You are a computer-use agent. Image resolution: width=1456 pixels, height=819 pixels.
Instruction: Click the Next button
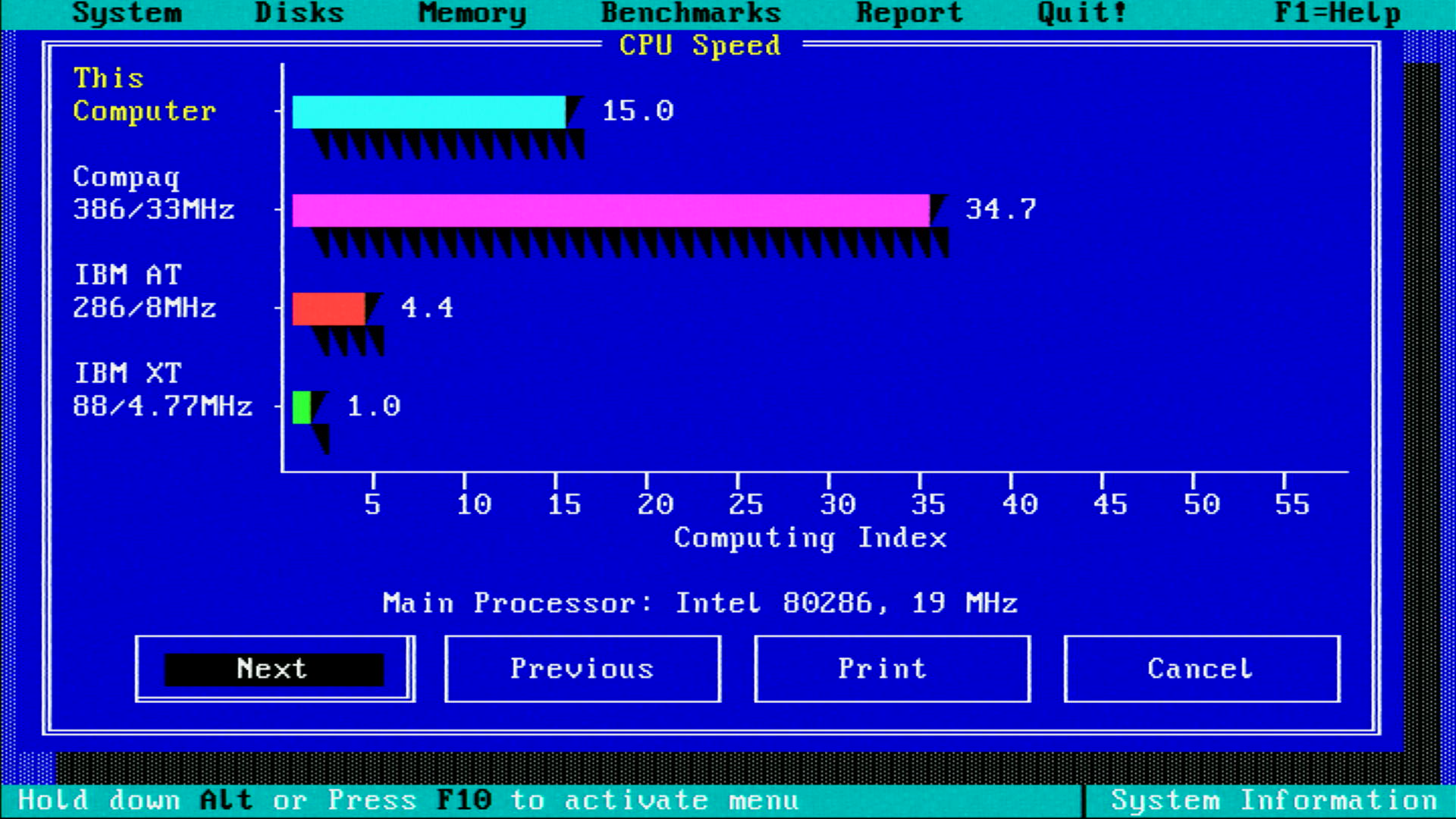coord(275,669)
